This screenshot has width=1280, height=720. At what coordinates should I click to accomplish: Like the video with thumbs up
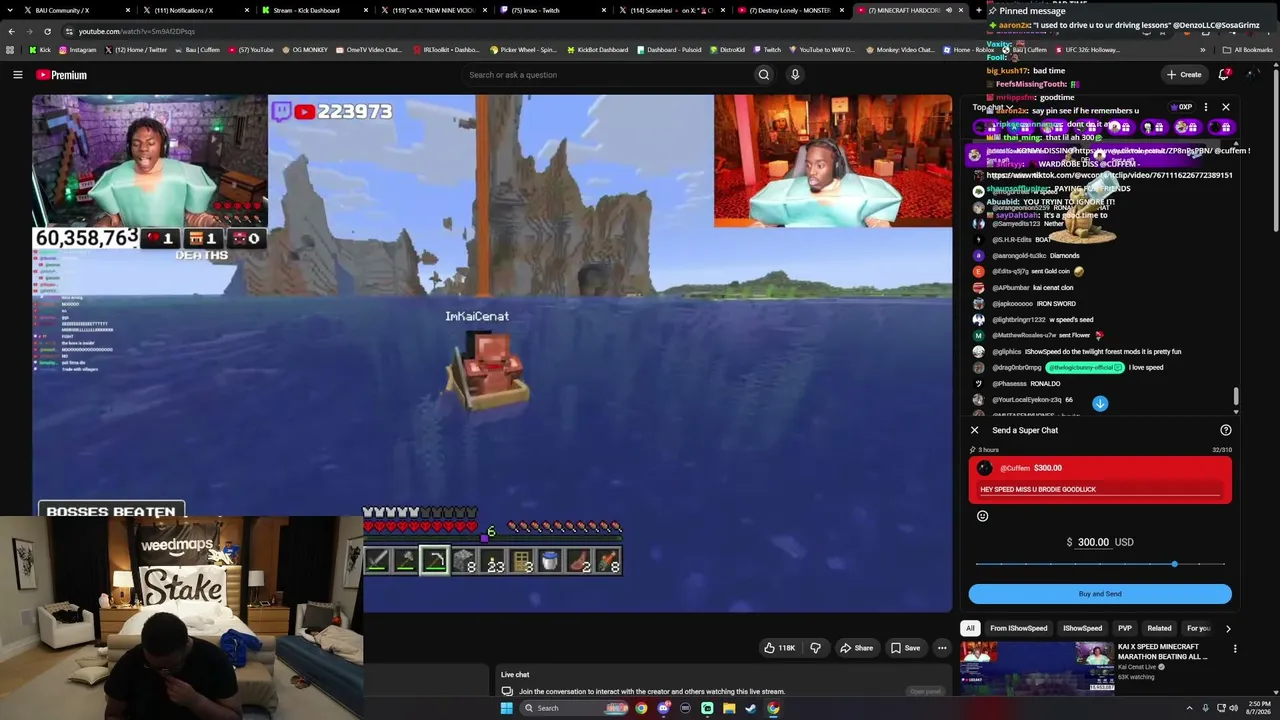click(780, 648)
